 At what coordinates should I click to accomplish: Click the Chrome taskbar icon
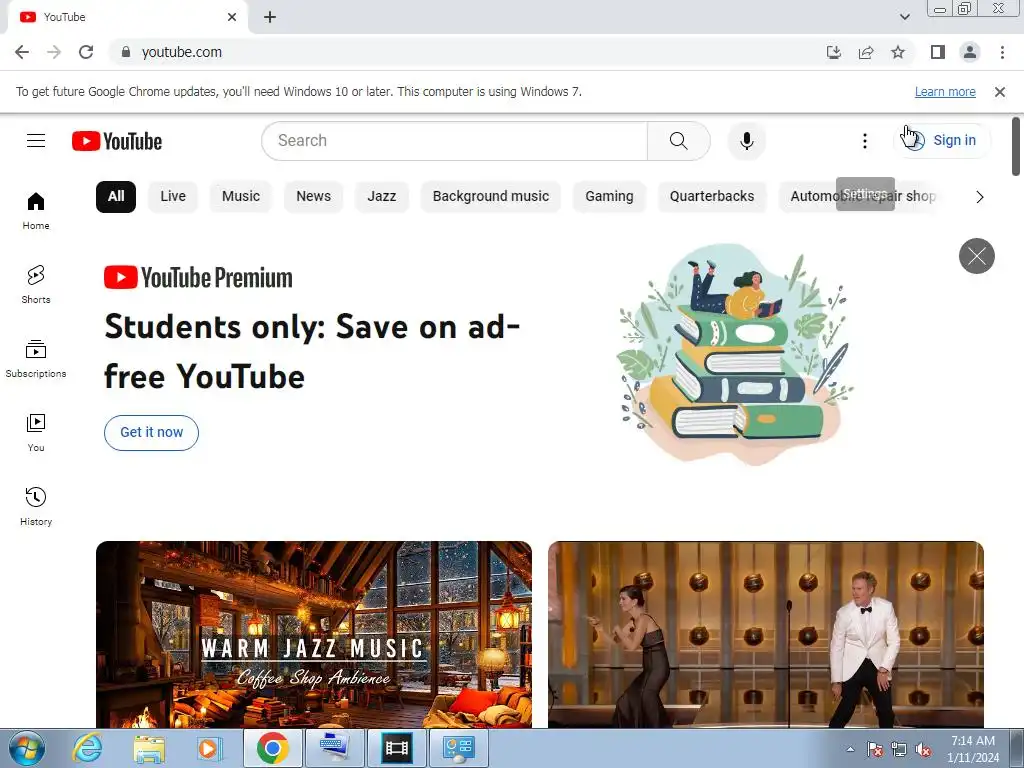click(x=273, y=748)
